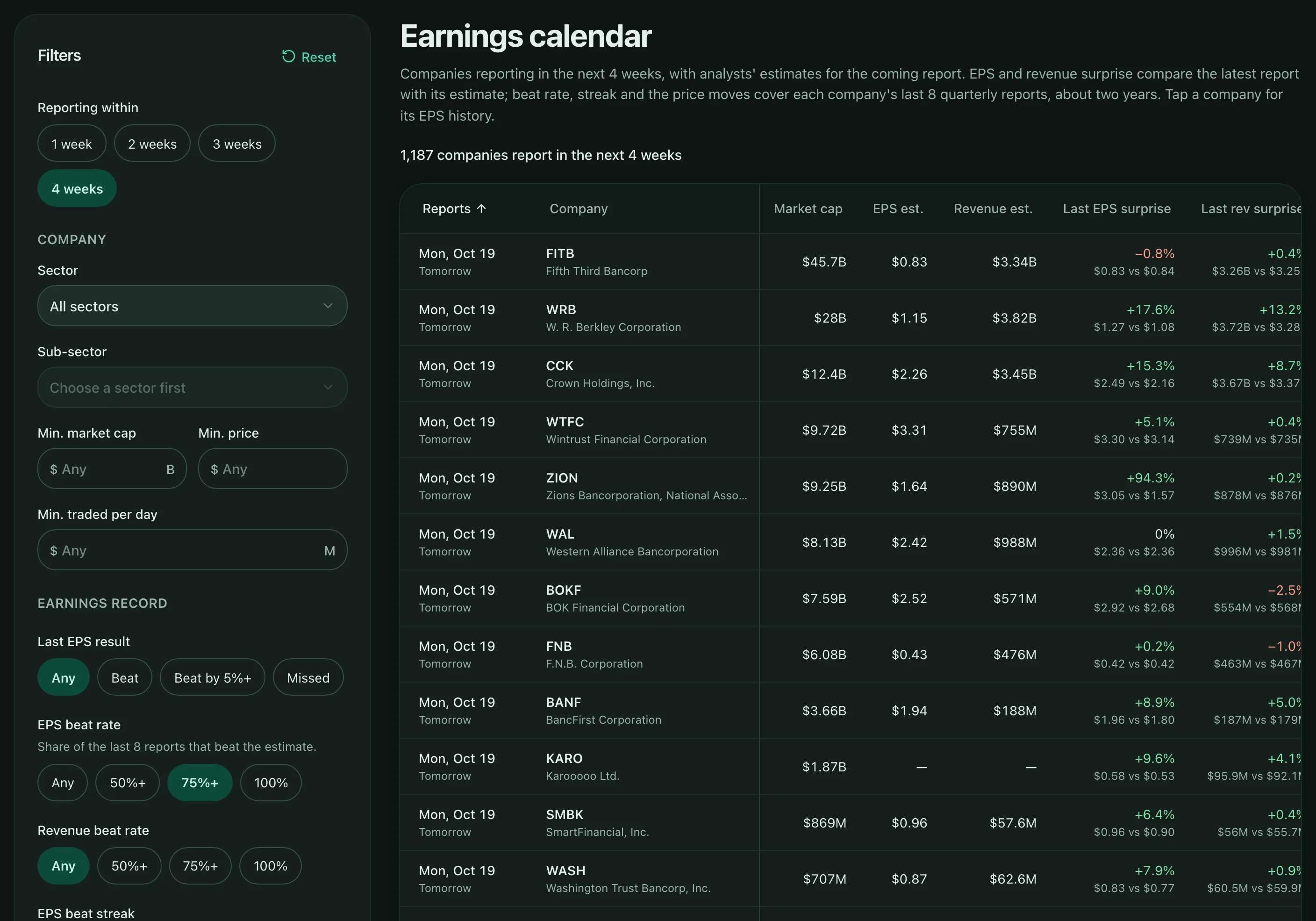Sort by Market cap column
Image resolution: width=1316 pixels, height=921 pixels.
[808, 209]
